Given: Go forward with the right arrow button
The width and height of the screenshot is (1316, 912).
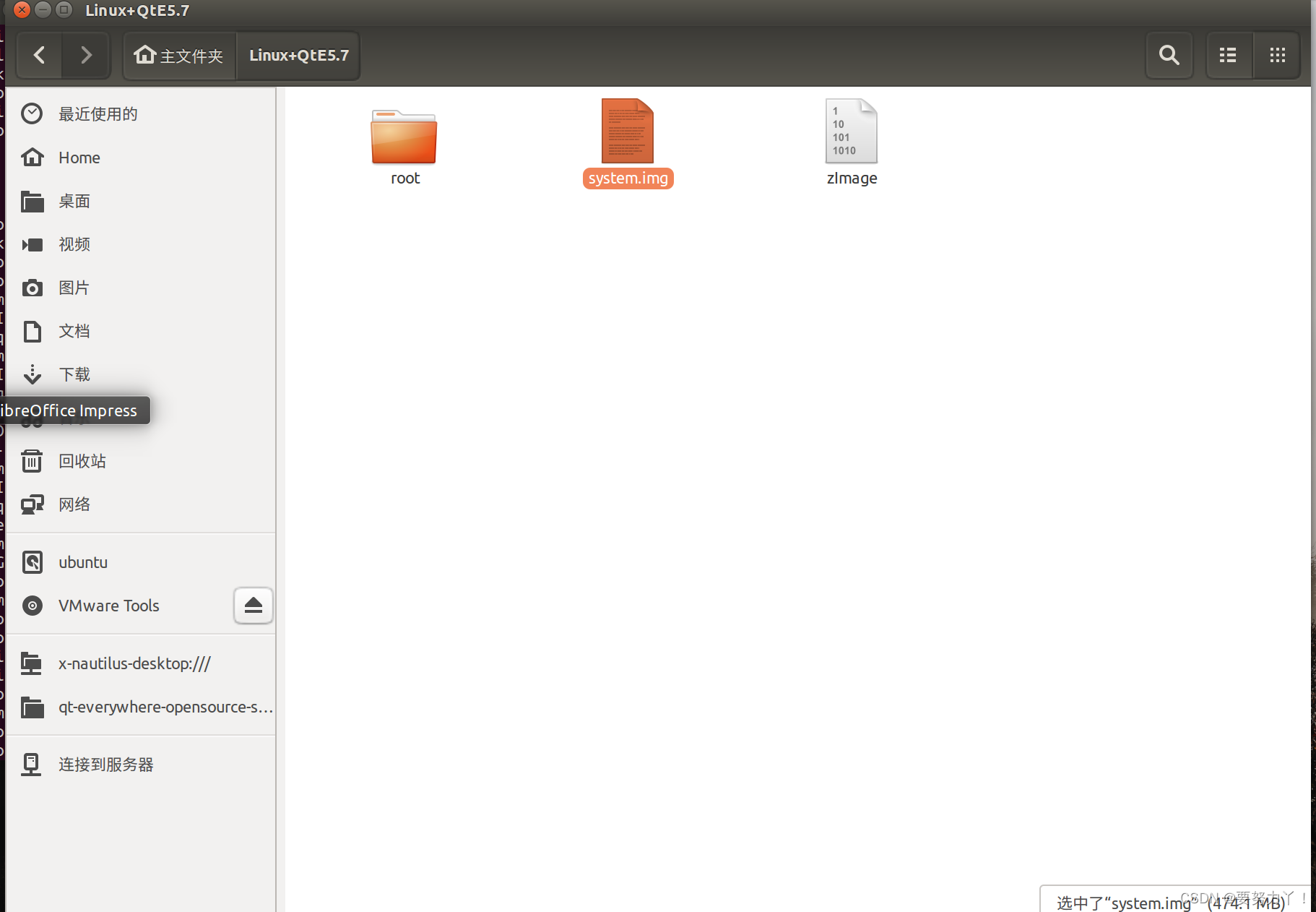Looking at the screenshot, I should pos(86,55).
